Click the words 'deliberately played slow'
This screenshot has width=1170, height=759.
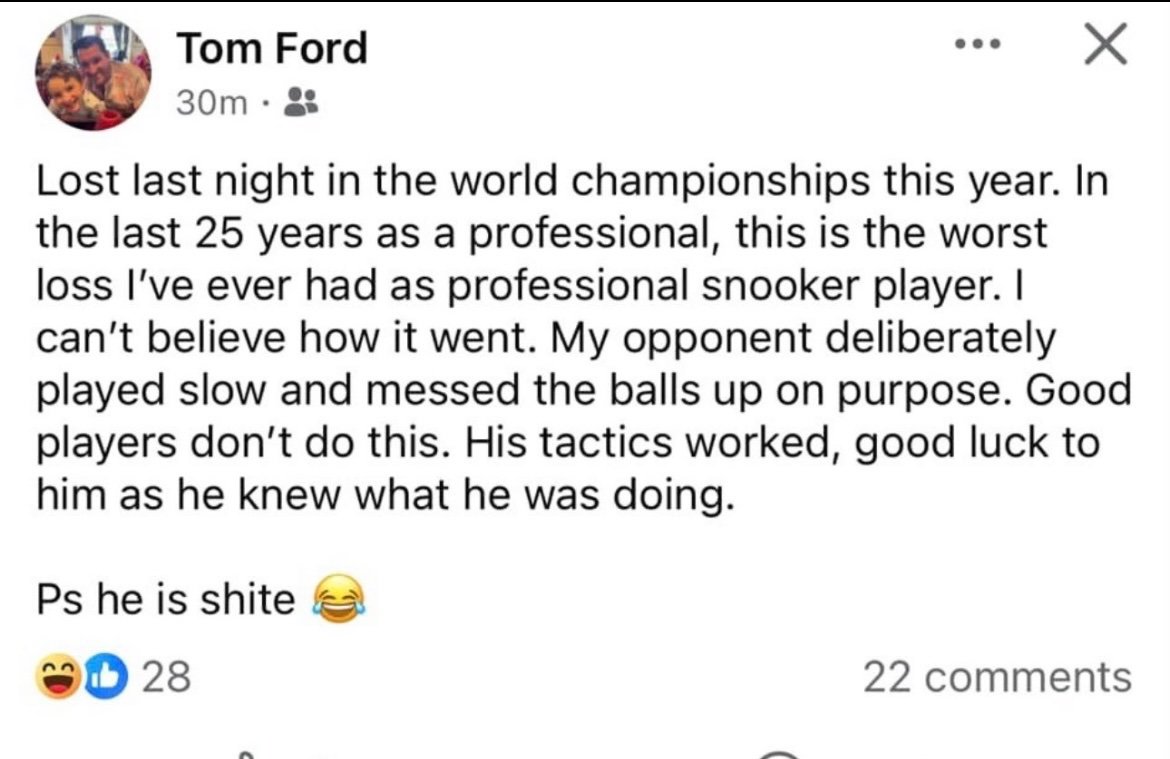point(546,363)
